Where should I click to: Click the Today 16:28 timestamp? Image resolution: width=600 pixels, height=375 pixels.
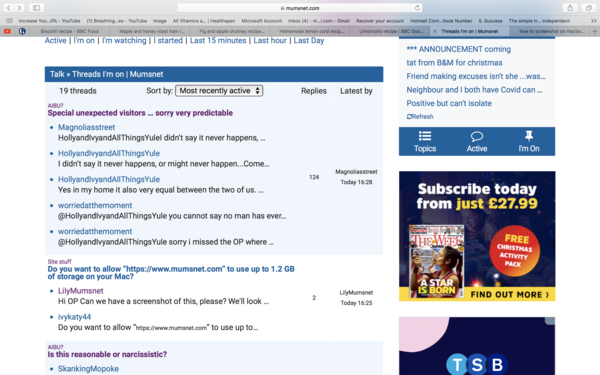[356, 182]
